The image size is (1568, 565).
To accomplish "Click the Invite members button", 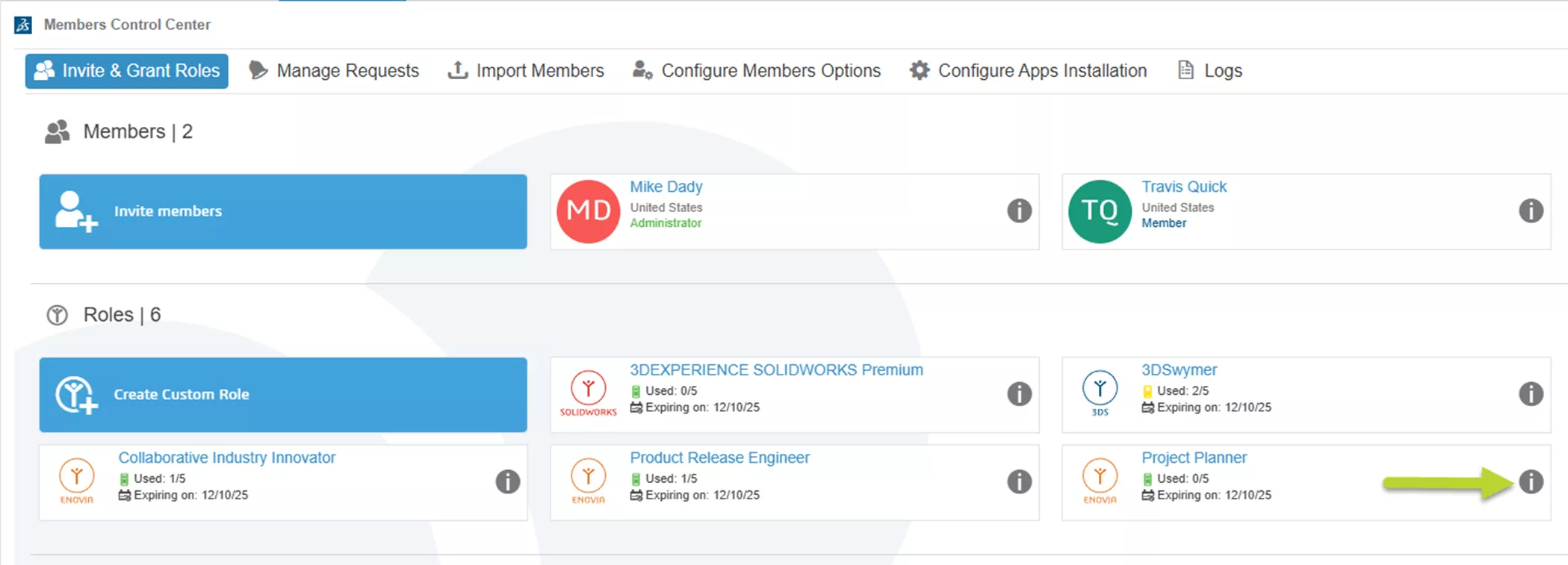I will pos(283,211).
